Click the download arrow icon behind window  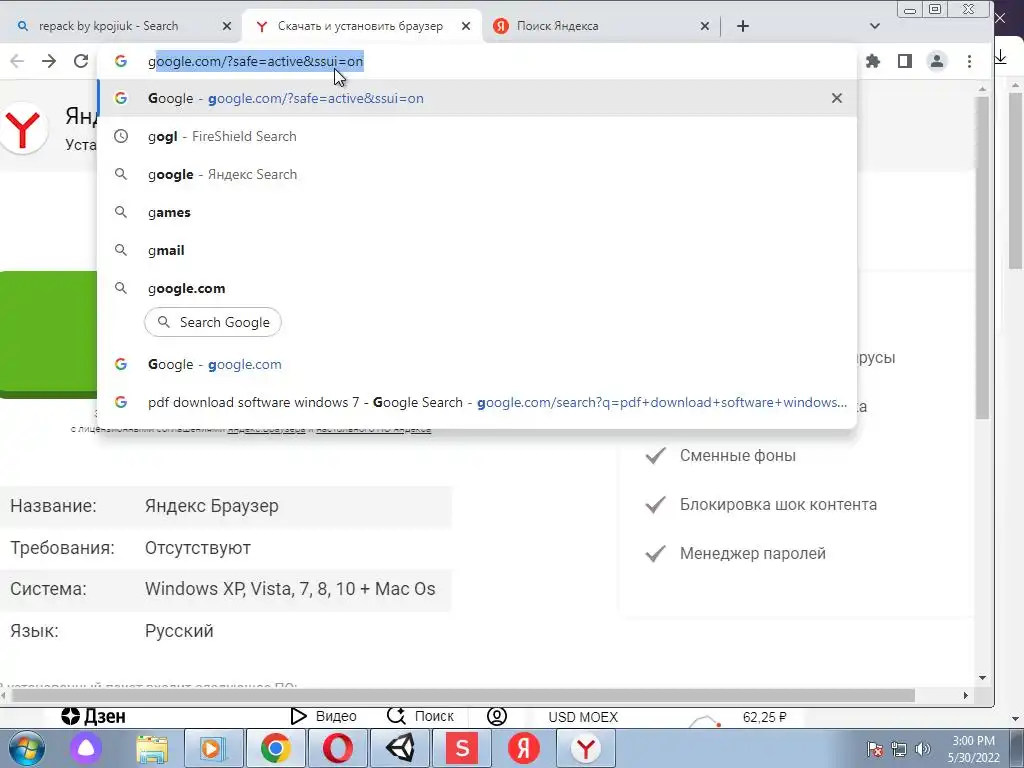point(1000,57)
